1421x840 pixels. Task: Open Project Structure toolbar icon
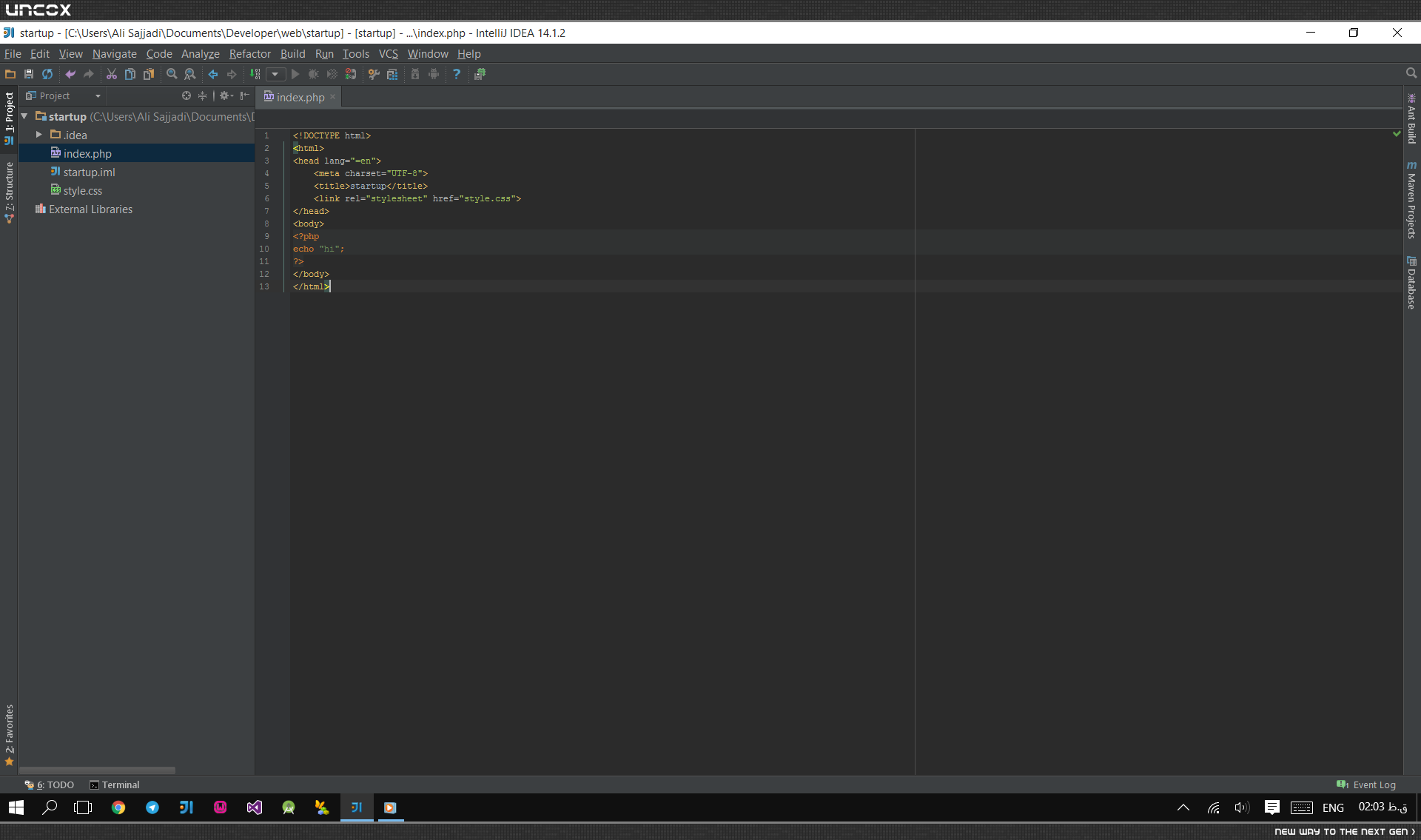(392, 74)
